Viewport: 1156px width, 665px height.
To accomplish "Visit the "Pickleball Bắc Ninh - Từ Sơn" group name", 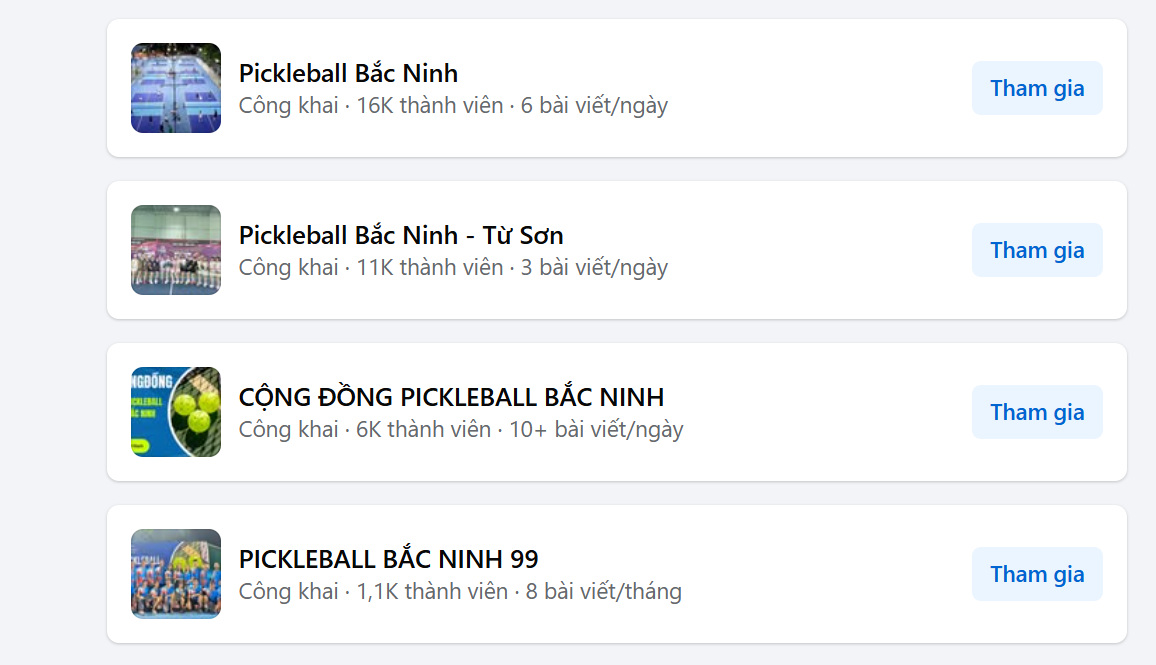I will [x=401, y=235].
